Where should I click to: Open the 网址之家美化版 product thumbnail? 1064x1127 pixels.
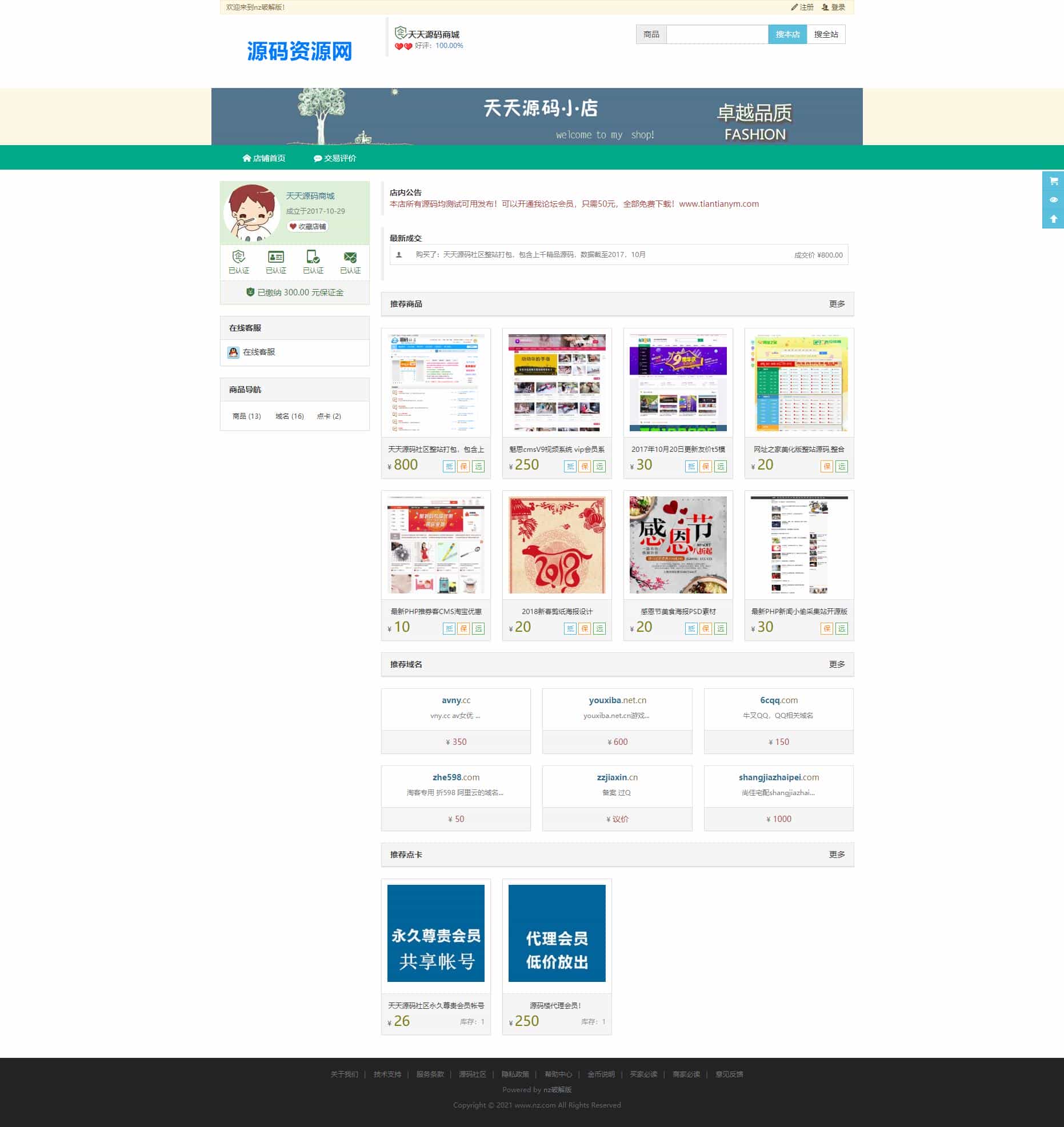coord(799,383)
